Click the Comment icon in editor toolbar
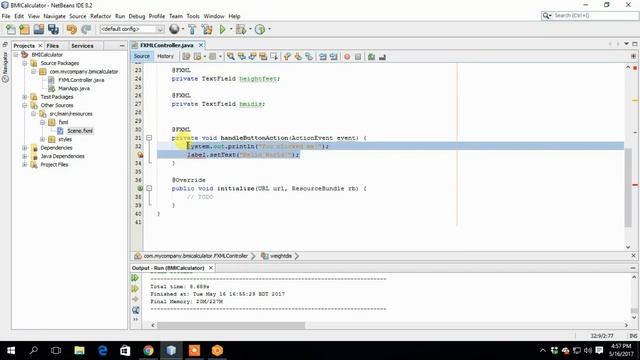Screen dimensions: 640x360 tap(371, 57)
